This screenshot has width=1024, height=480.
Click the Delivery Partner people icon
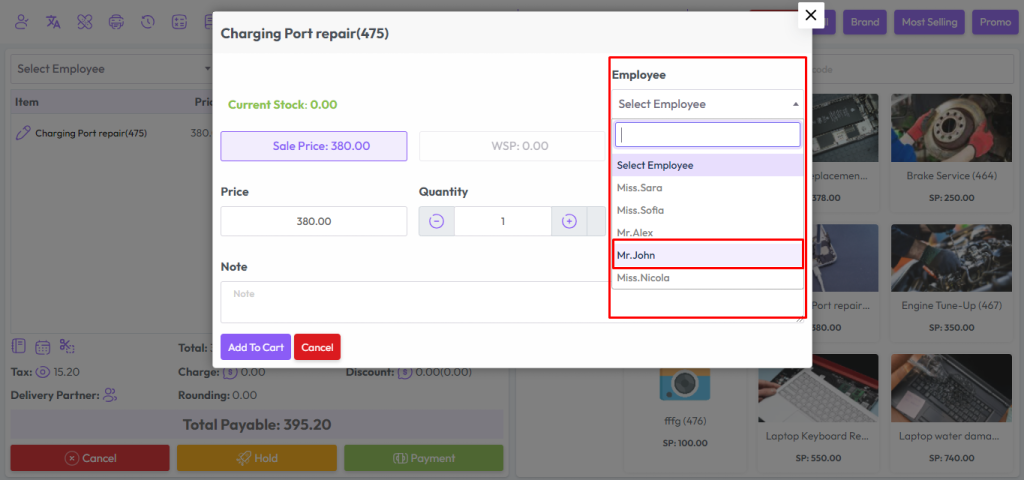[110, 395]
